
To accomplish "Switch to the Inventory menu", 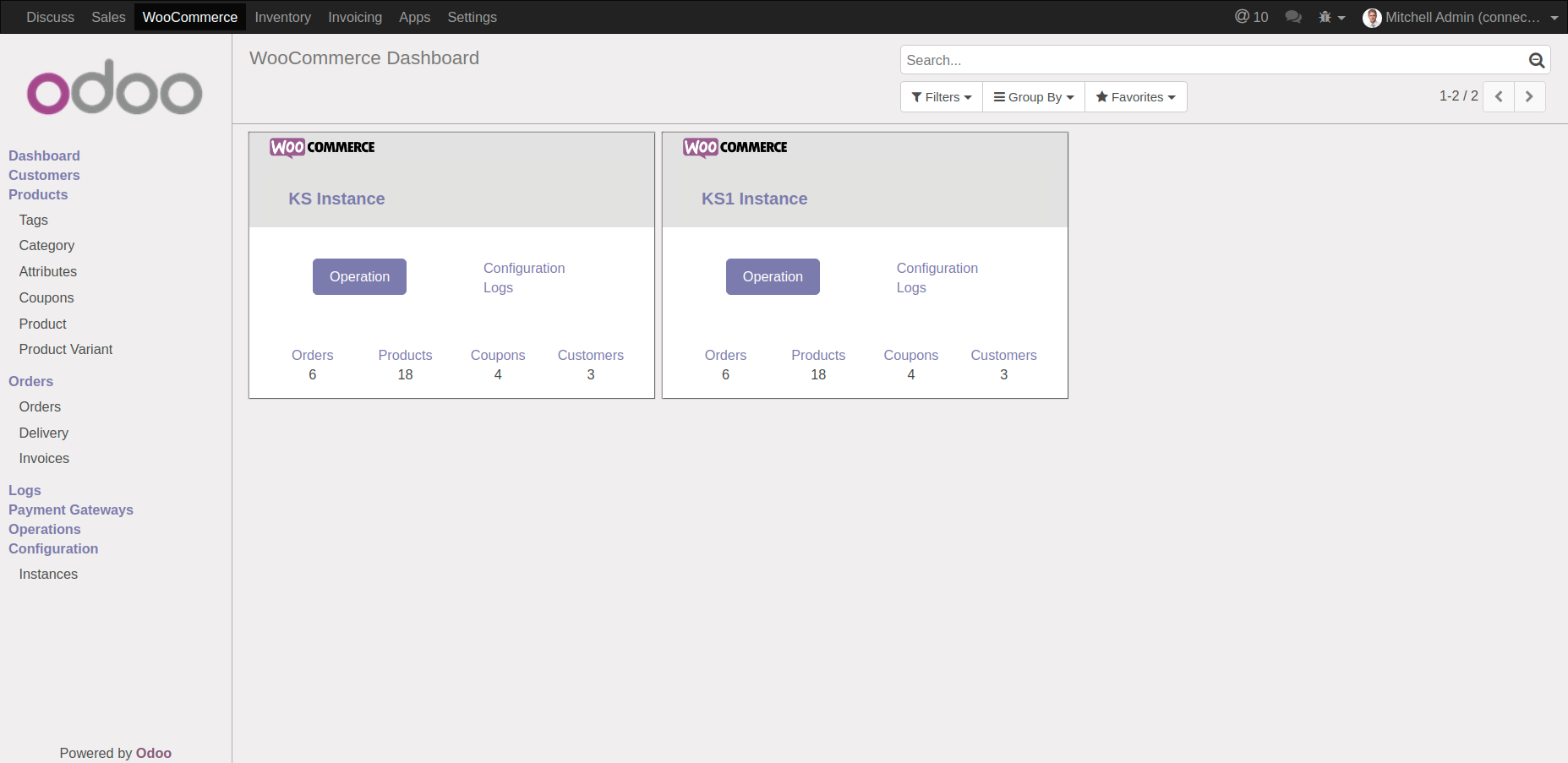I will click(282, 17).
